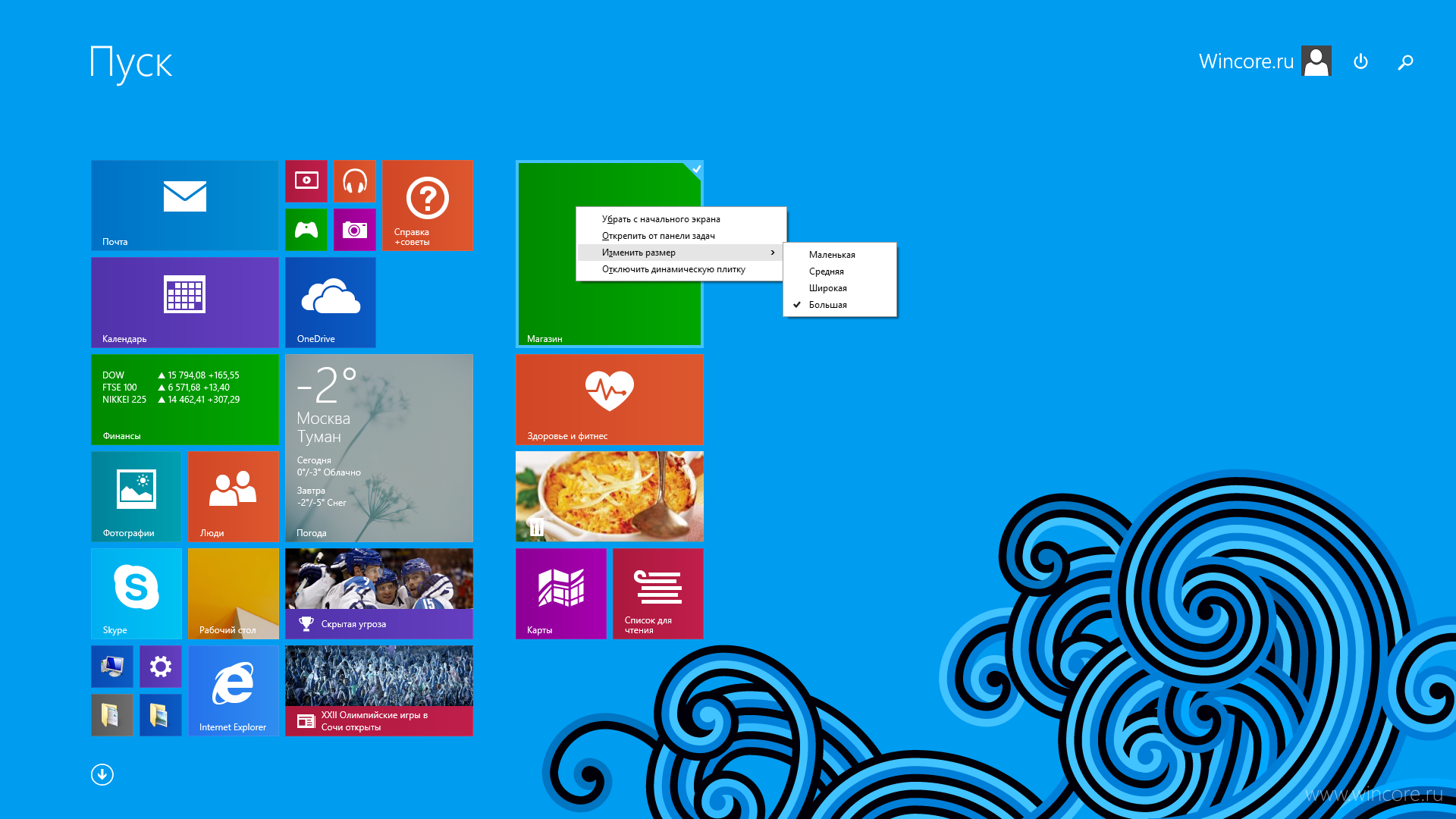Screen dimensions: 1456x819
Task: Open the This PC computer small tile
Action: (x=111, y=666)
